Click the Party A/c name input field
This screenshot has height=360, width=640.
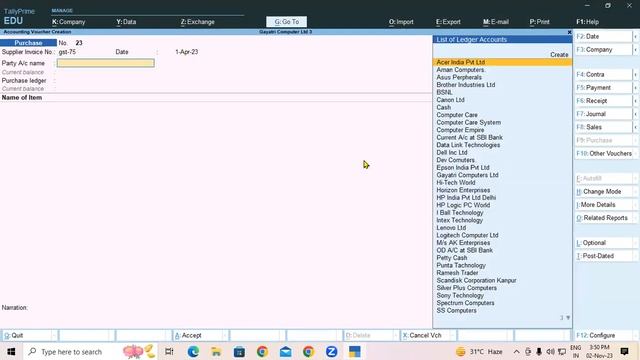click(x=106, y=63)
